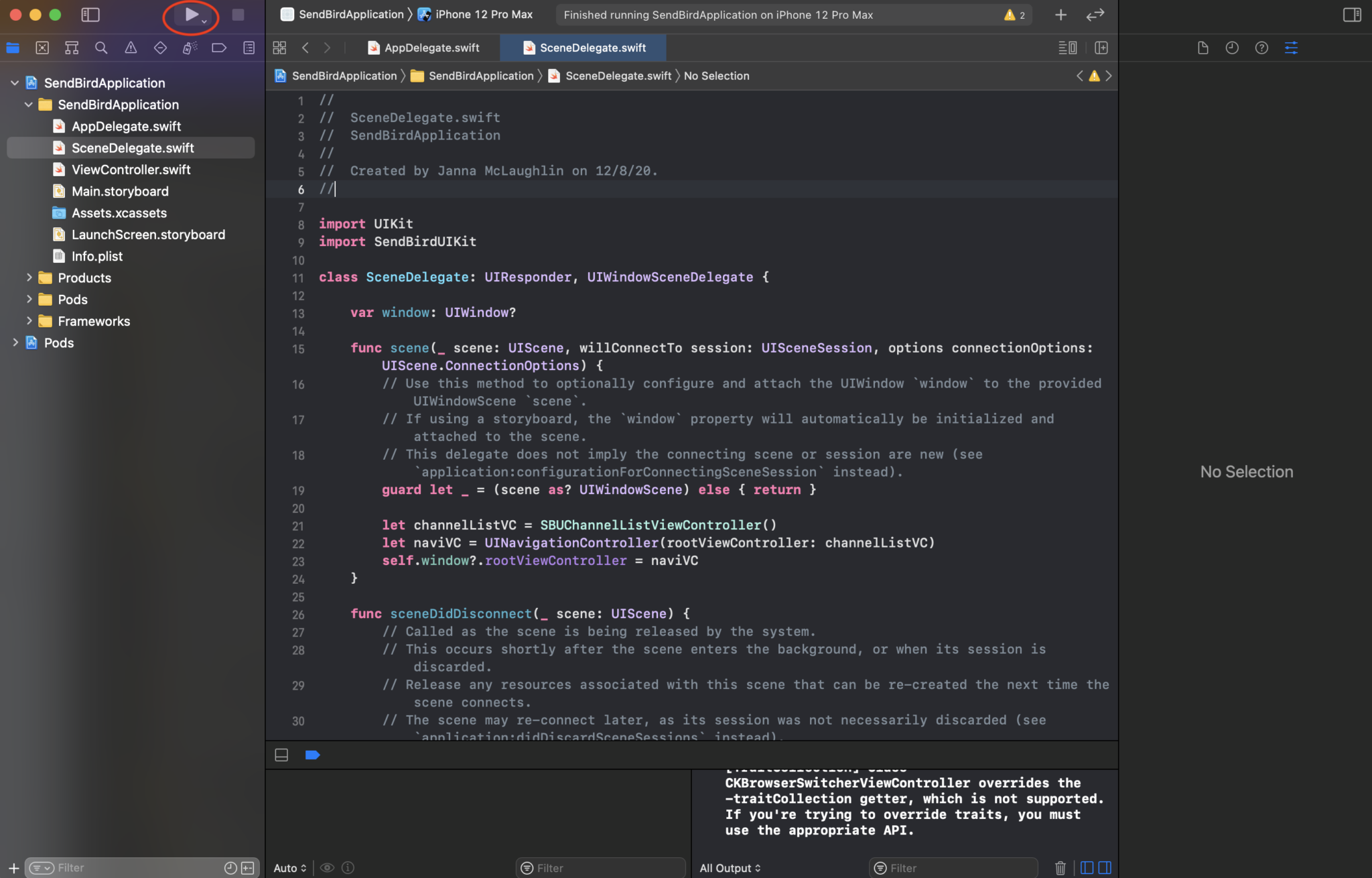Screen dimensions: 1372x878
Task: Toggle the console pane visibility
Action: 1105,868
